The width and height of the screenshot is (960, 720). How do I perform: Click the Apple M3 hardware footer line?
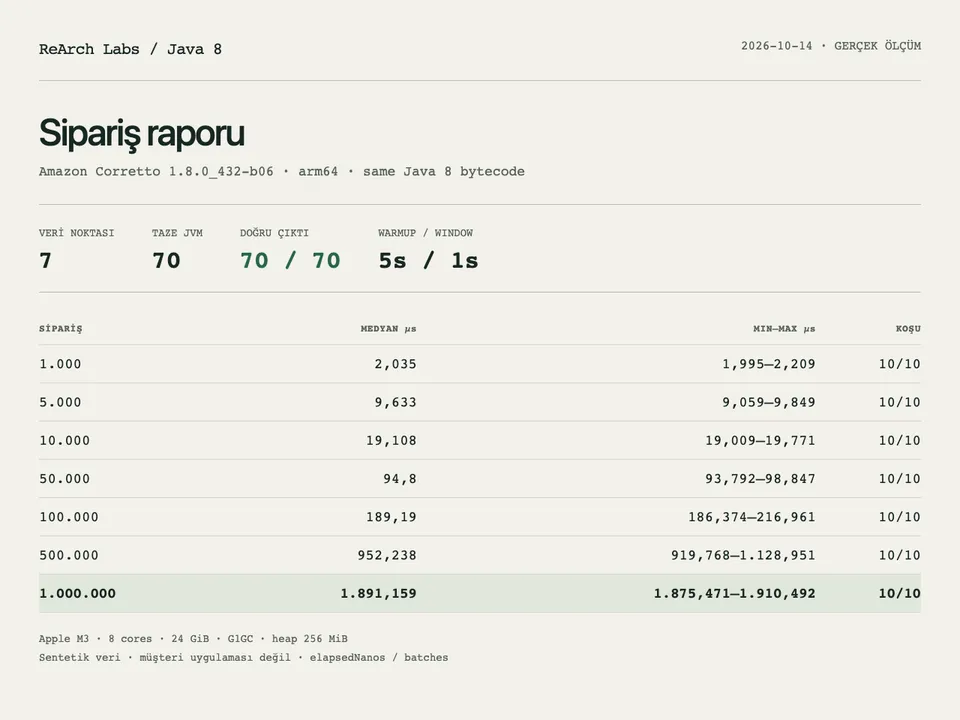193,639
